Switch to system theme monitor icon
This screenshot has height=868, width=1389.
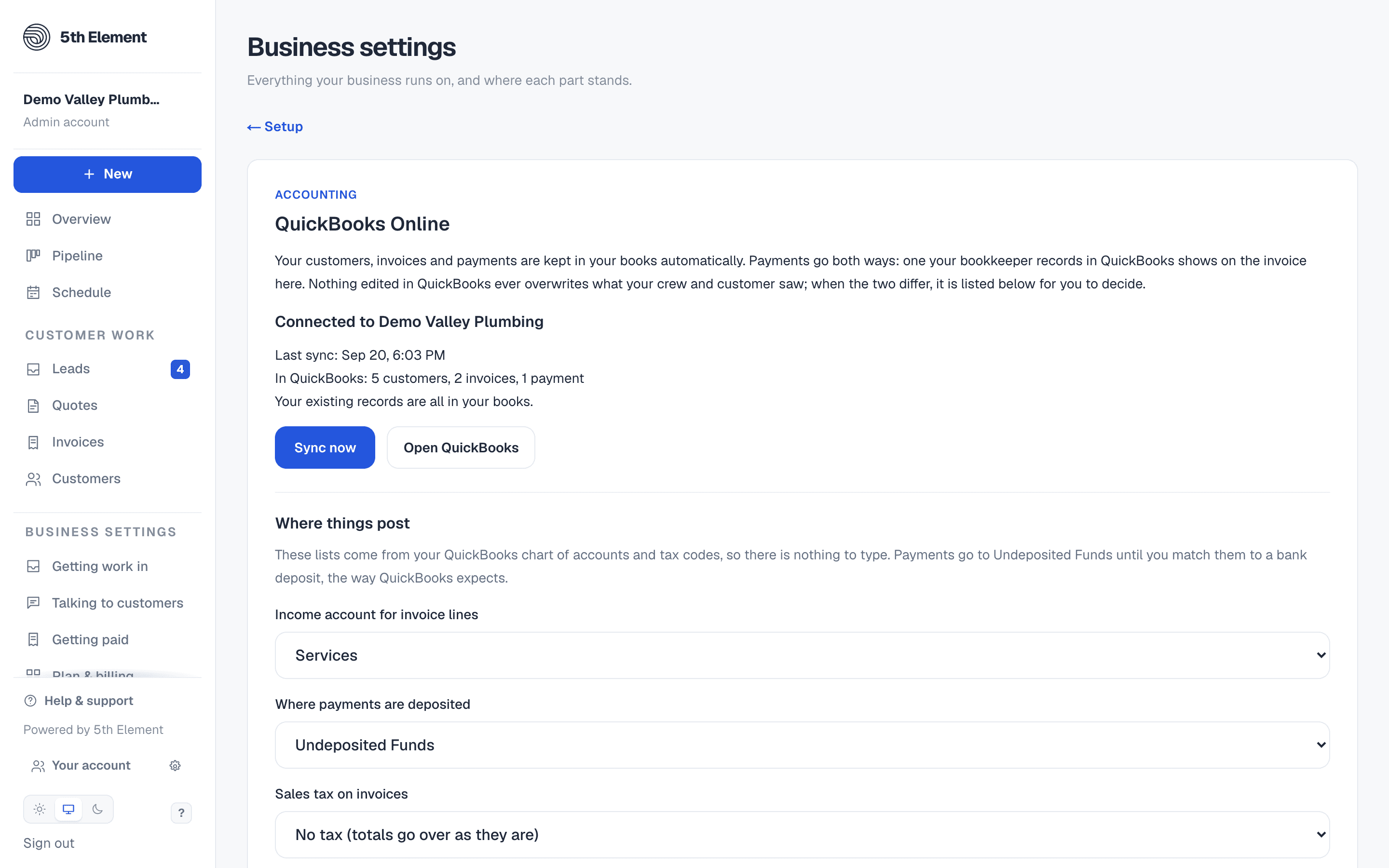[x=68, y=810]
